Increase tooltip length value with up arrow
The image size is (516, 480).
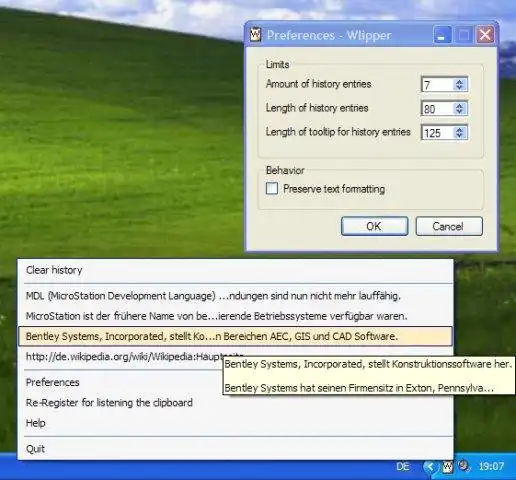[x=460, y=129]
